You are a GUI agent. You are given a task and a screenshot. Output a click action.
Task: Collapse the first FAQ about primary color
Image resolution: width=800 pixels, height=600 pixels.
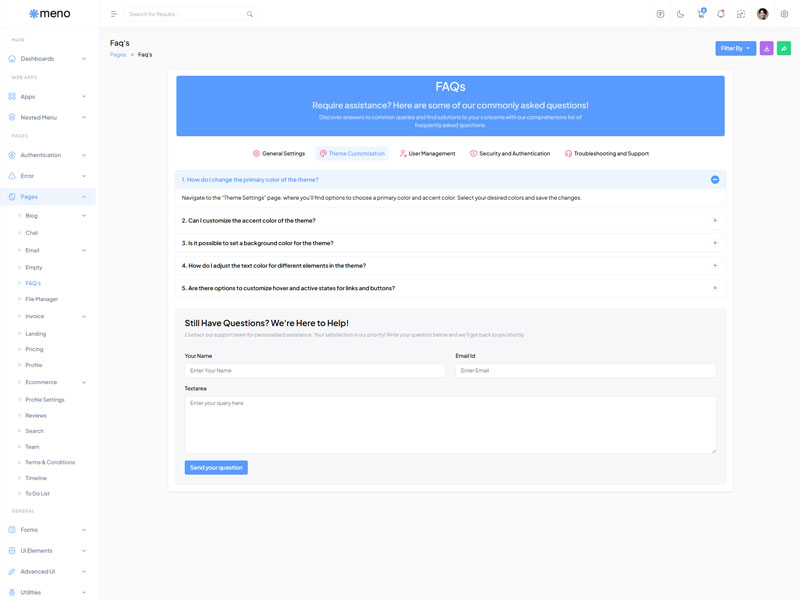coord(715,180)
